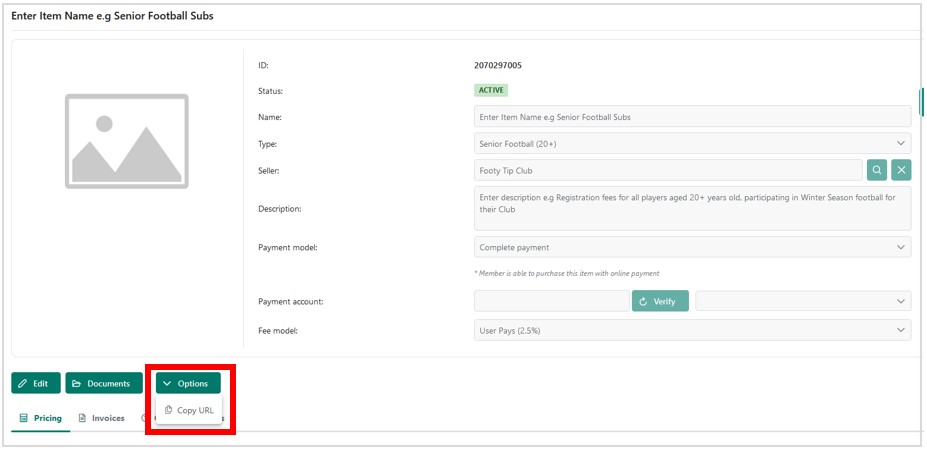This screenshot has height=453, width=927.
Task: Expand the Type dropdown
Action: pos(692,143)
